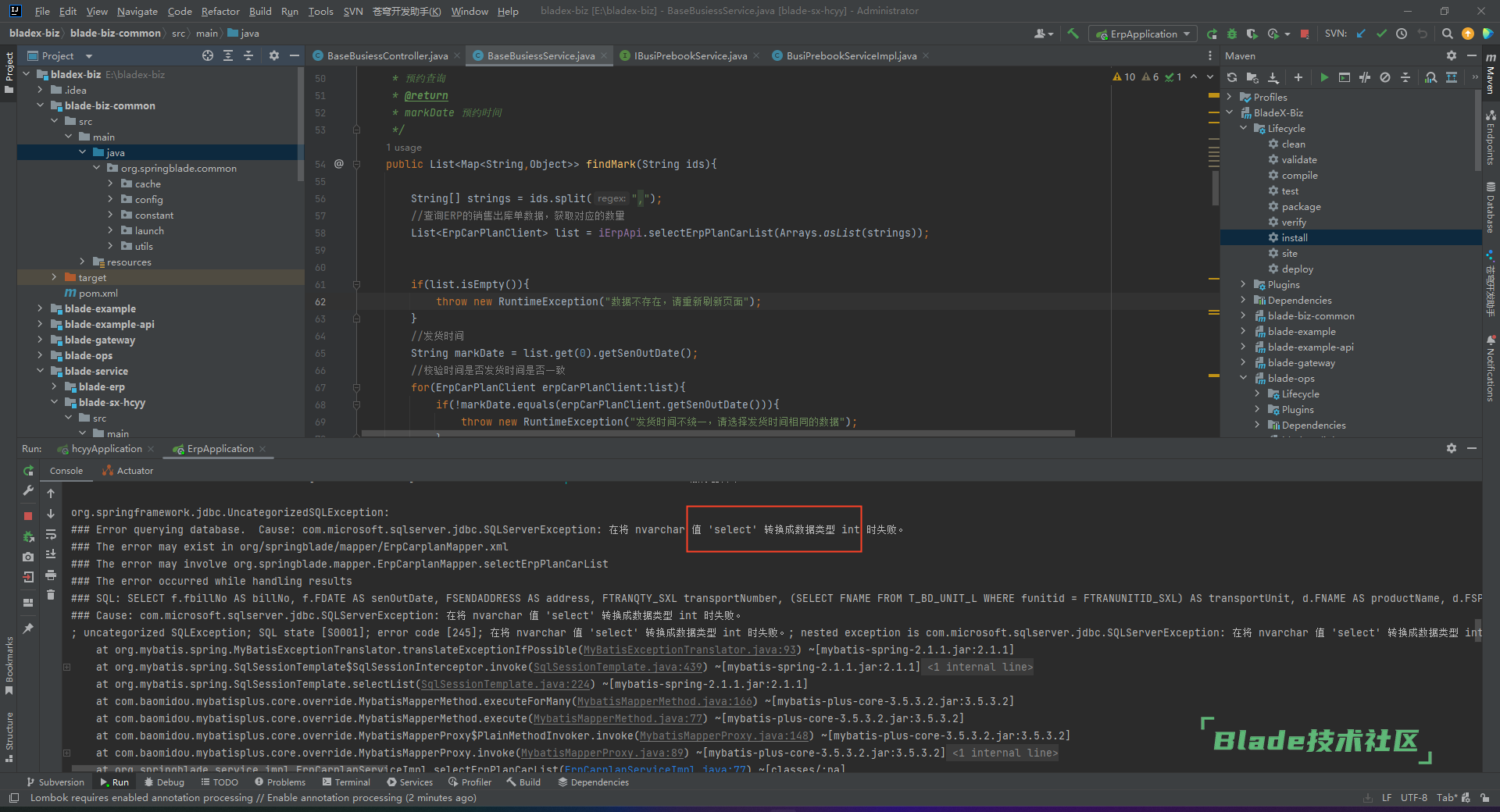
Task: Open MybatisMapperProxy.java:148 stack link
Action: click(x=724, y=735)
